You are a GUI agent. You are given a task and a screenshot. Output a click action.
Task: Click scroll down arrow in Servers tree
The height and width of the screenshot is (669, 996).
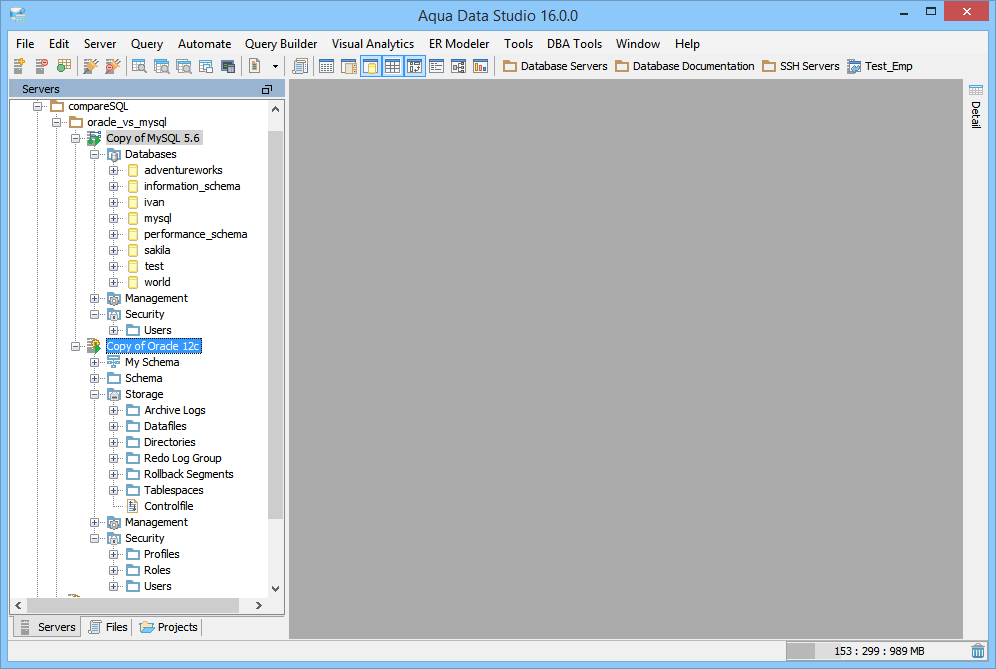[x=275, y=588]
